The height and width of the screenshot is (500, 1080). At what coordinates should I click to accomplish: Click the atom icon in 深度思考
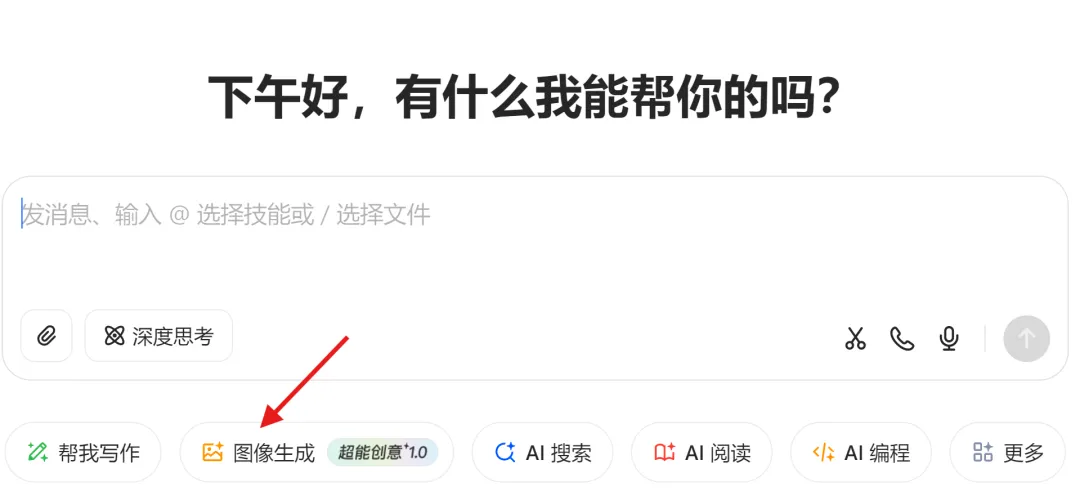[114, 336]
